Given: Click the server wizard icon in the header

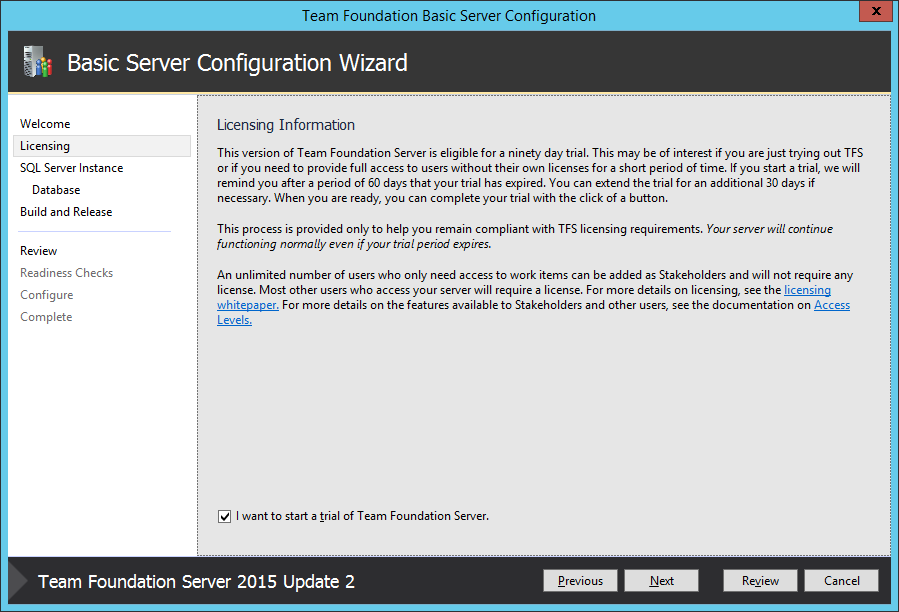Looking at the screenshot, I should click(38, 62).
